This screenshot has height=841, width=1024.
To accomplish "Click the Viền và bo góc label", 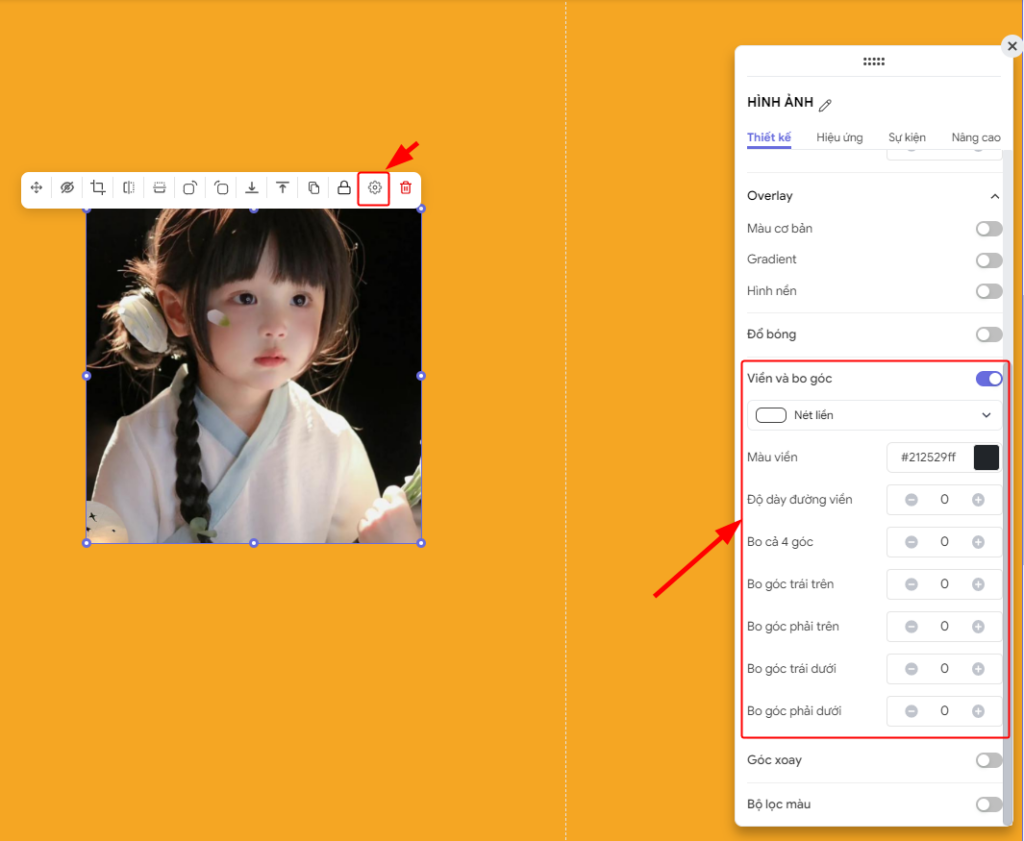I will click(790, 379).
